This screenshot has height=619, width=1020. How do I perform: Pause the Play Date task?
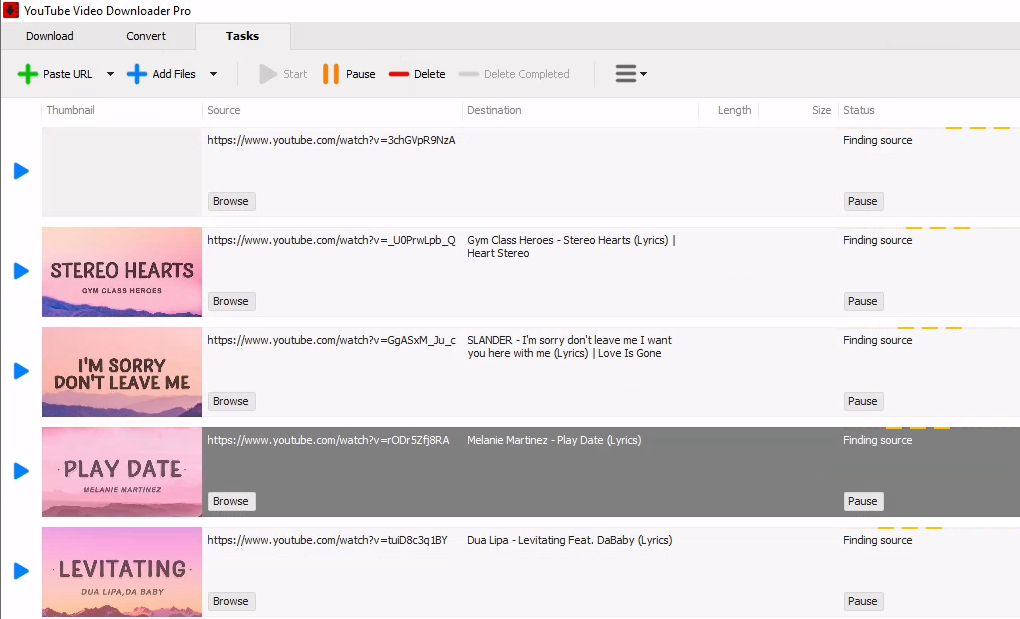pos(863,502)
